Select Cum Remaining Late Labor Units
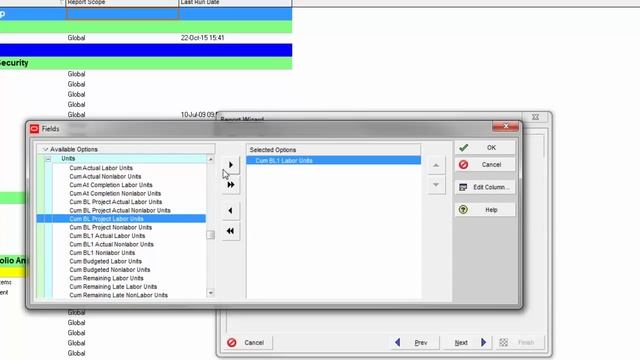640x360 pixels. click(x=113, y=287)
